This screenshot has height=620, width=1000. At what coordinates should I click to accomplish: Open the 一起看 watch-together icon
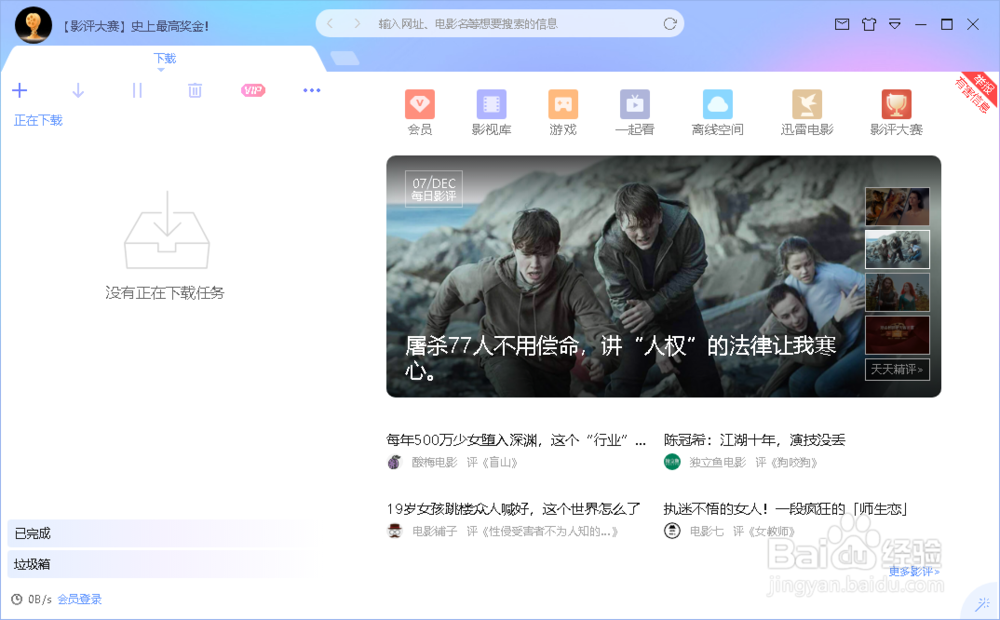click(x=635, y=104)
